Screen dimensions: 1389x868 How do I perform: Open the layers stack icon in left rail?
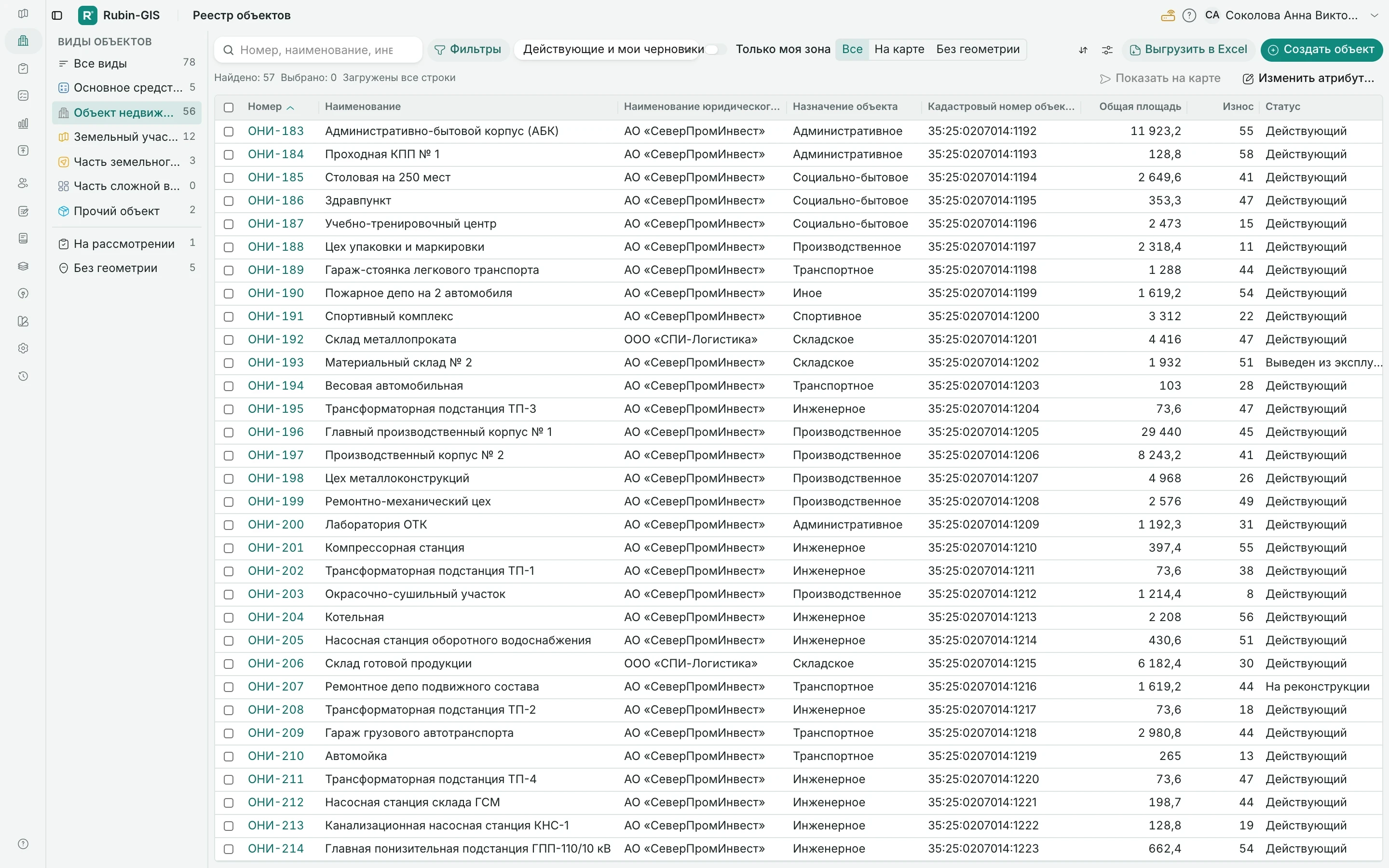click(x=23, y=266)
